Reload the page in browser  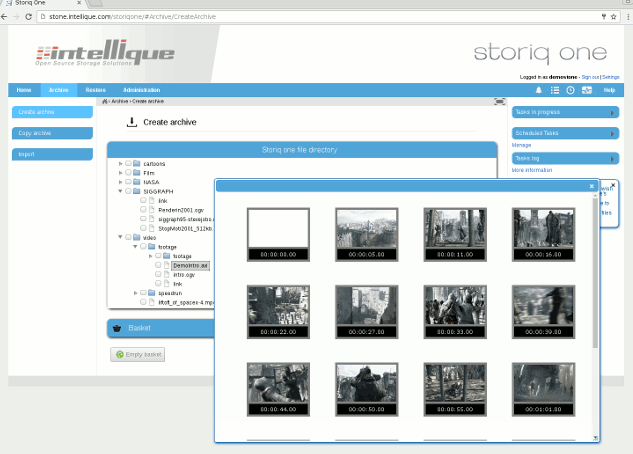[x=28, y=17]
